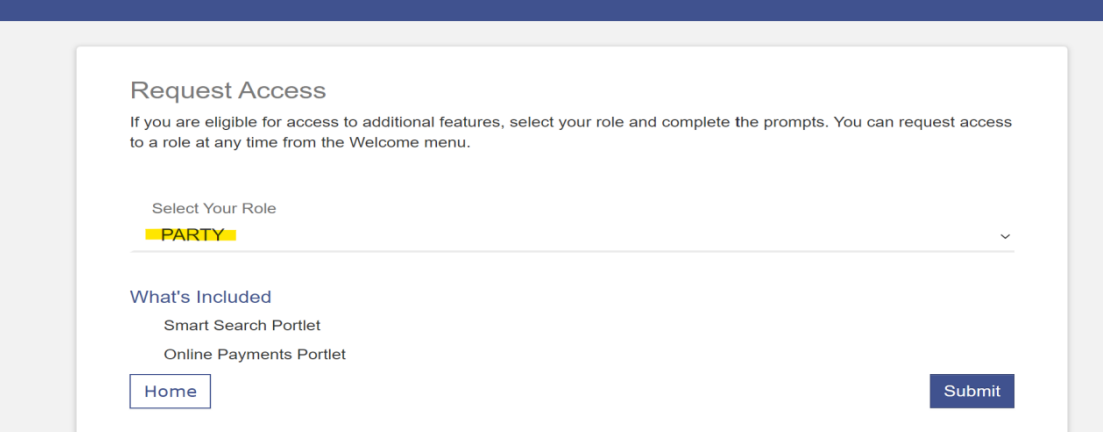Open the Select Your Role combo box middle area
The height and width of the screenshot is (433, 1104).
(x=572, y=235)
